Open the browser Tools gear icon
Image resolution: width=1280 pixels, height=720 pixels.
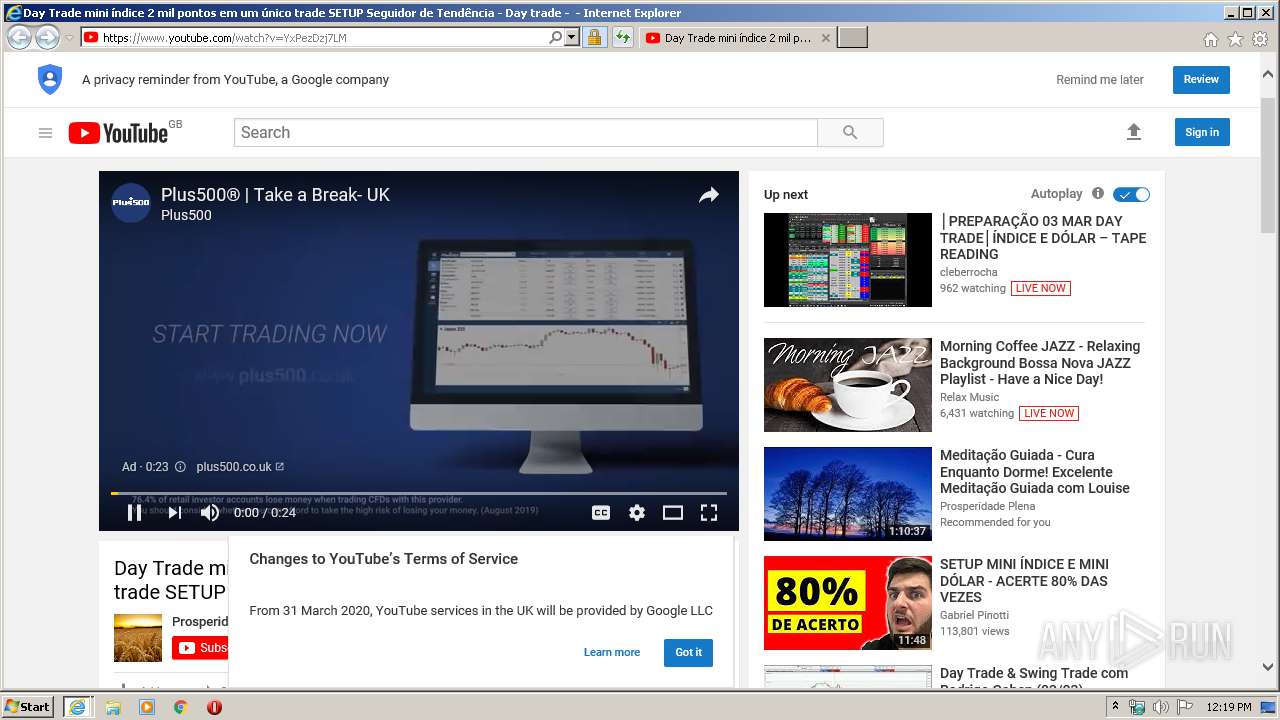coord(1260,39)
